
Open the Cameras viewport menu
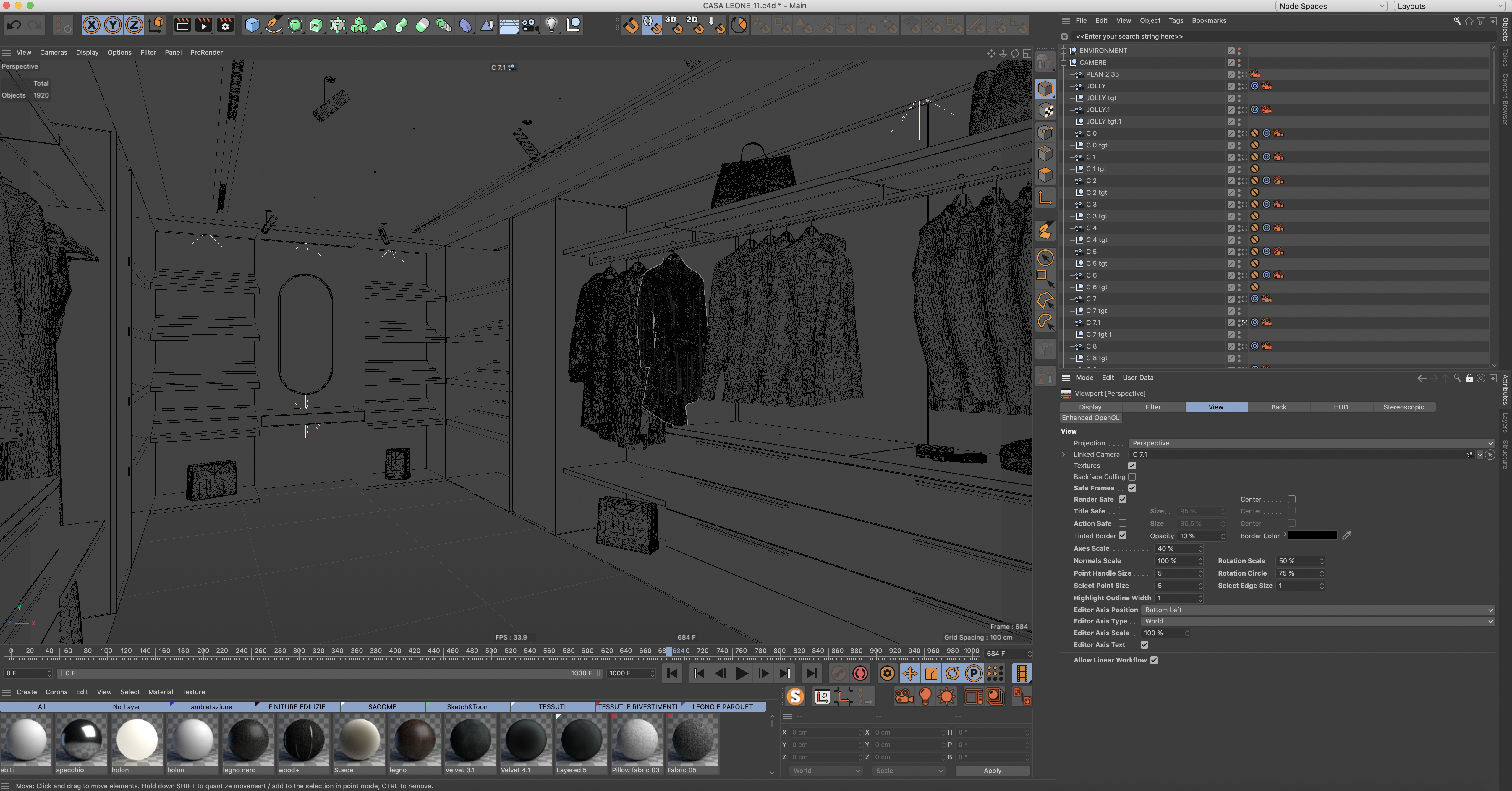[x=54, y=52]
